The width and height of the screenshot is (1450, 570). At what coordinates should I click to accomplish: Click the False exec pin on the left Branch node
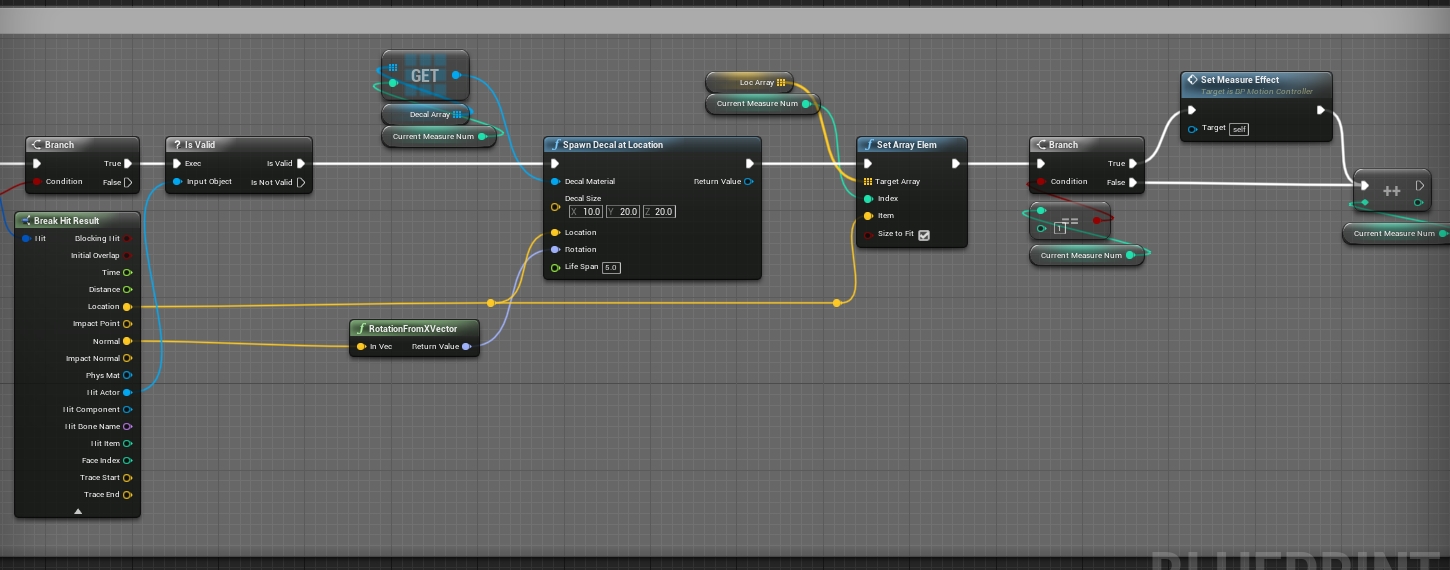coord(127,182)
